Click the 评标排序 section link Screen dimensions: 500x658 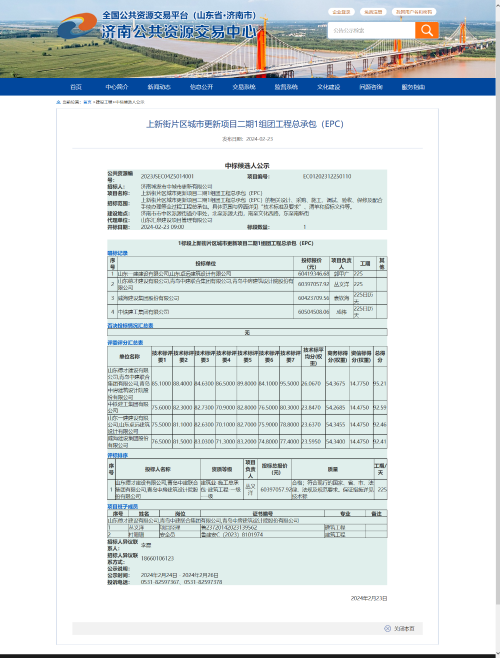pos(117,455)
